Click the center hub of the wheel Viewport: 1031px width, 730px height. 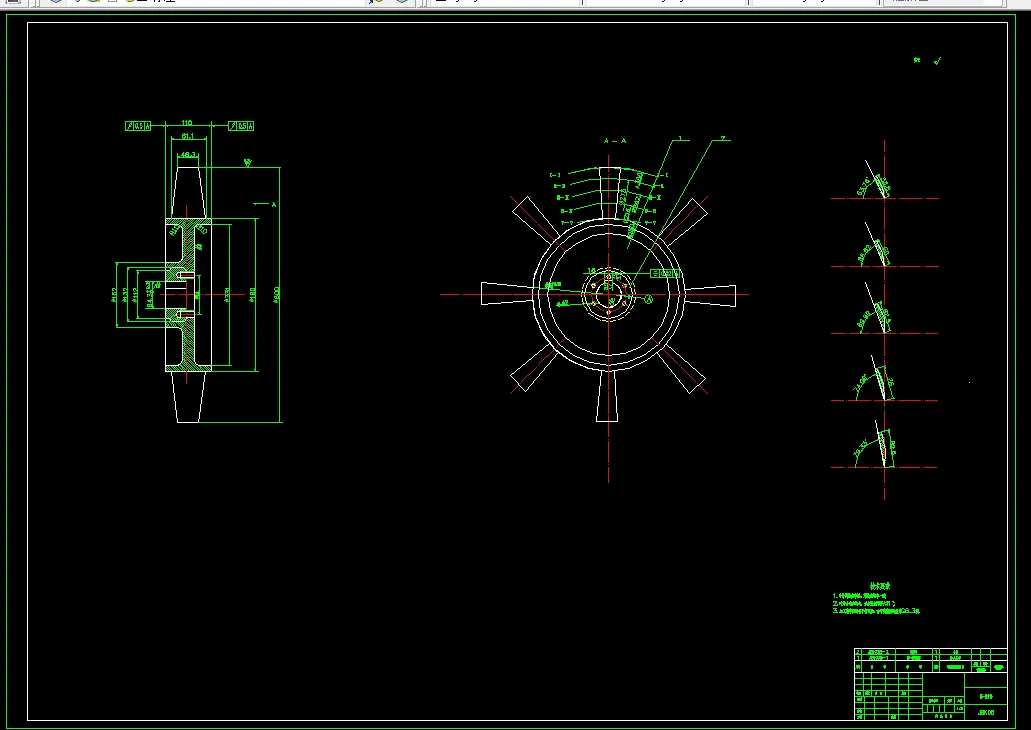608,293
